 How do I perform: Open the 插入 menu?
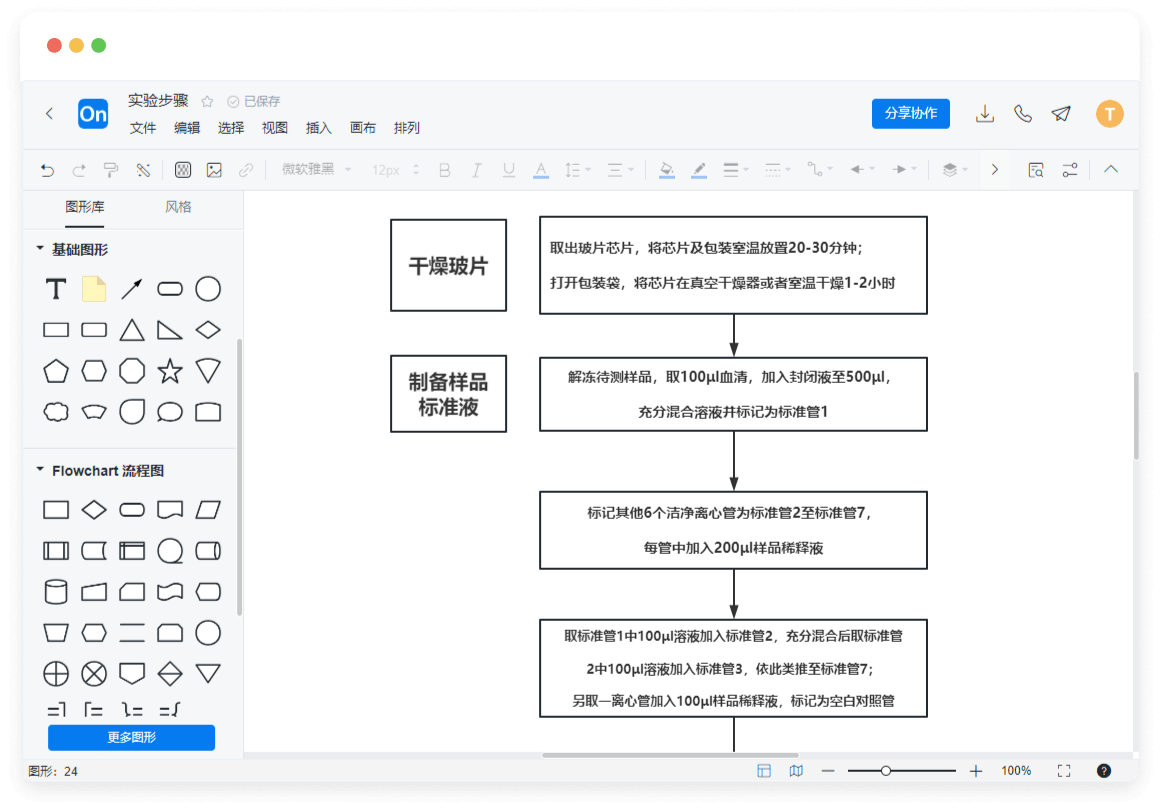[318, 128]
